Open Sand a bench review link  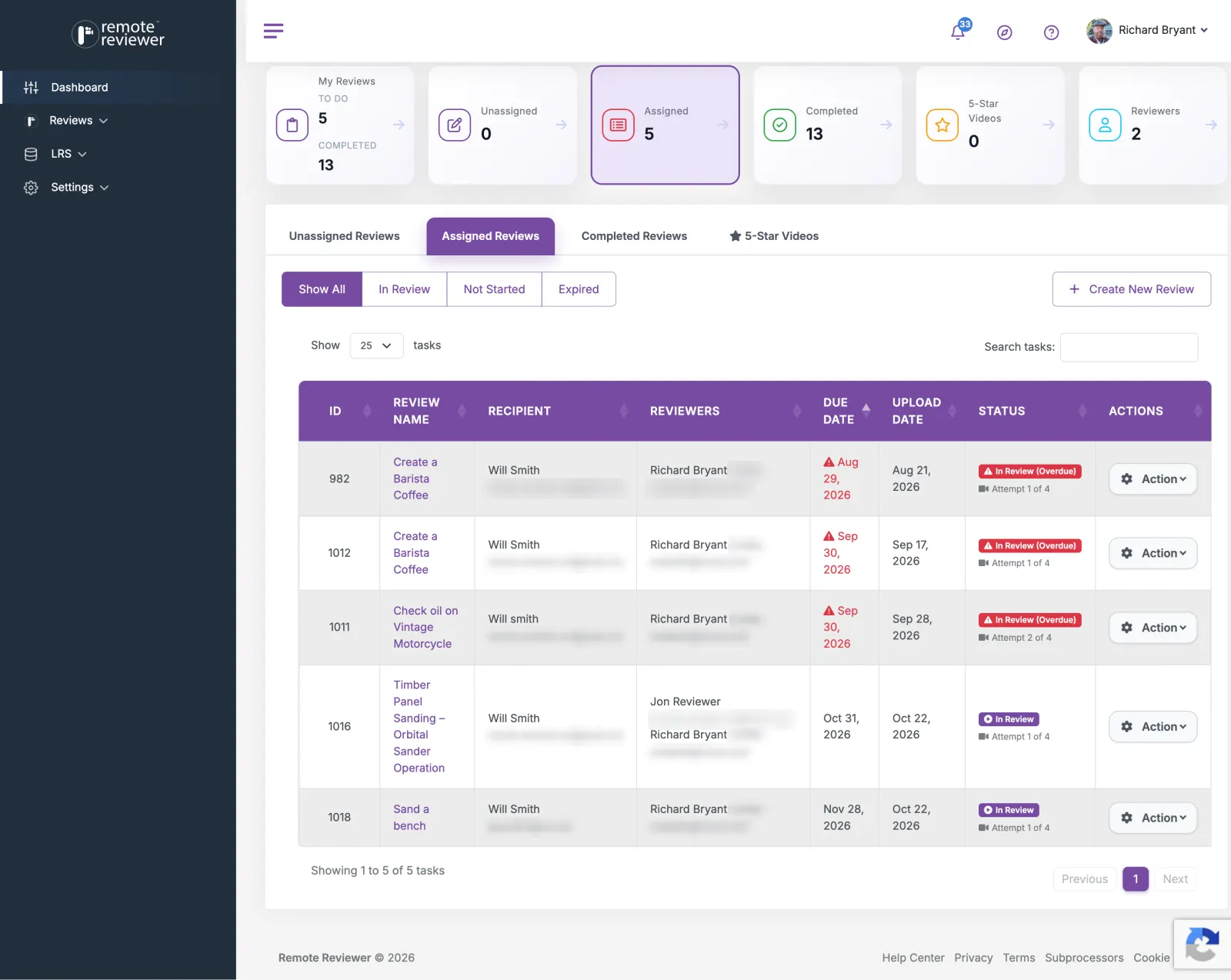click(411, 818)
